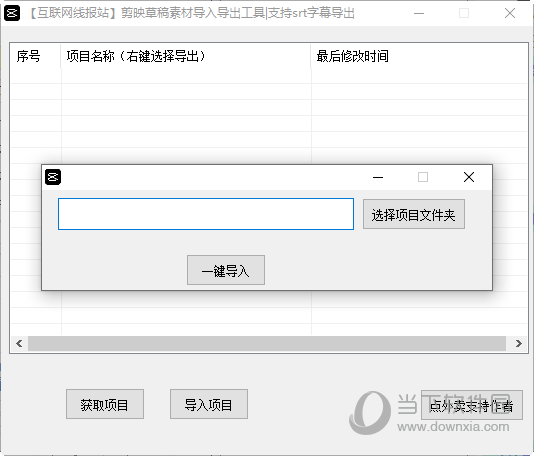Viewport: 534px width, 456px height.
Task: Click the horizontal scrollbar left arrow
Action: (19, 343)
